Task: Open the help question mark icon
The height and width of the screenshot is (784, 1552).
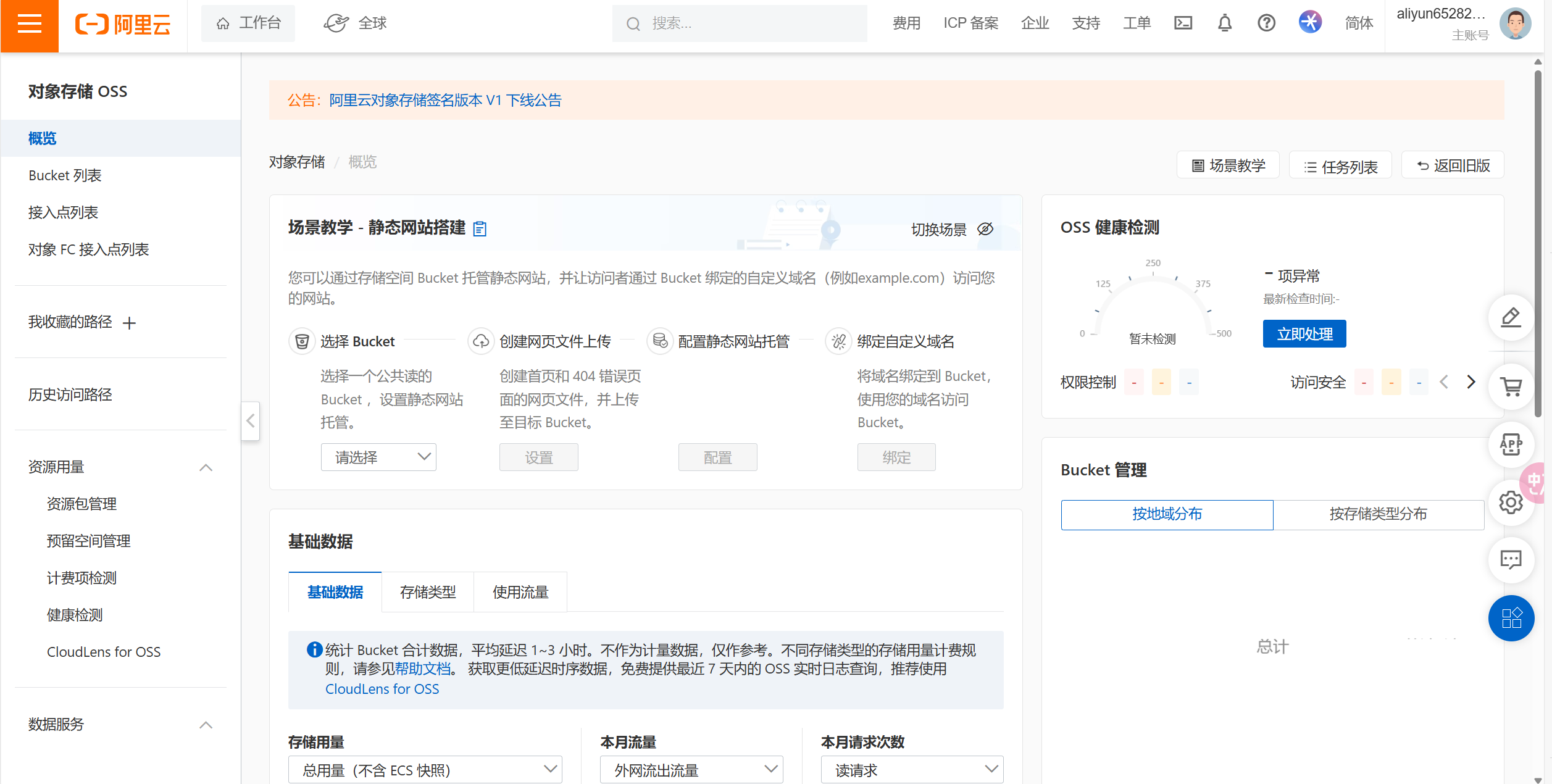Action: (x=1266, y=23)
